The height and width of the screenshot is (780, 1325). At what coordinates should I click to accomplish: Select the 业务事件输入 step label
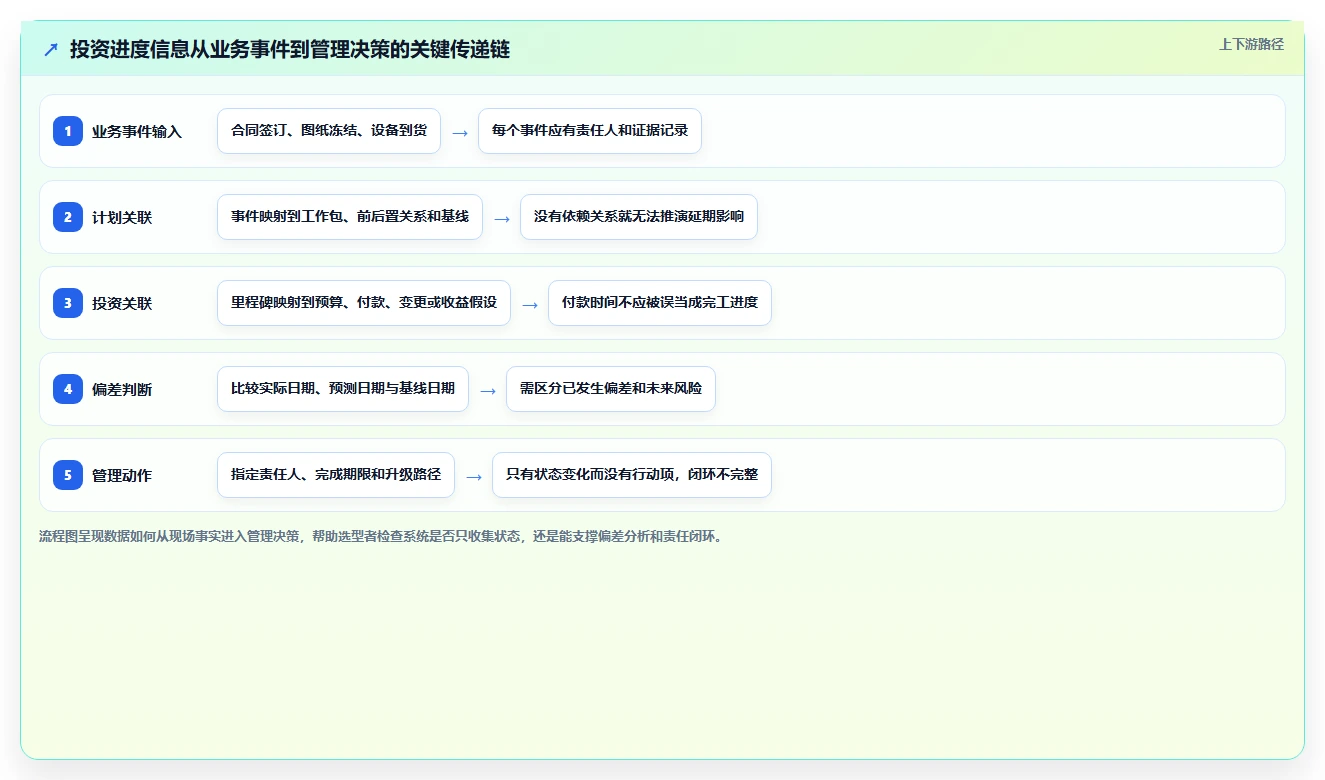click(137, 131)
